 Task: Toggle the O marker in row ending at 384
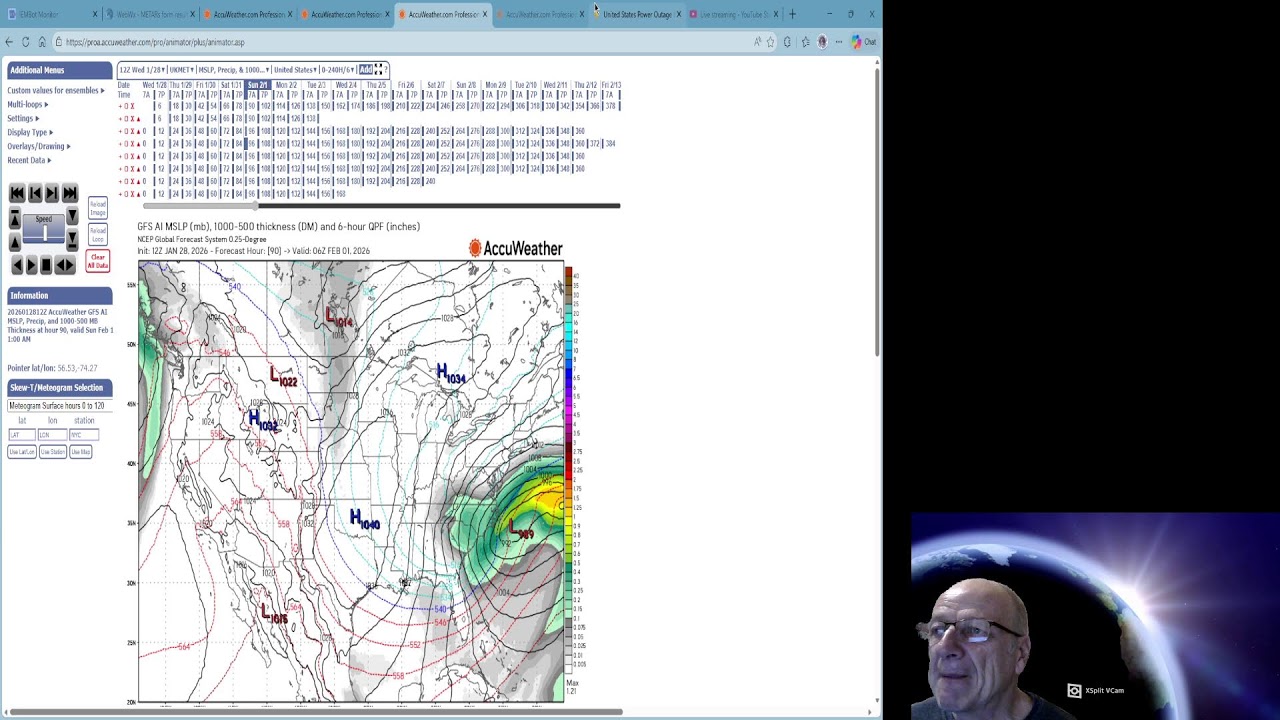click(x=126, y=144)
